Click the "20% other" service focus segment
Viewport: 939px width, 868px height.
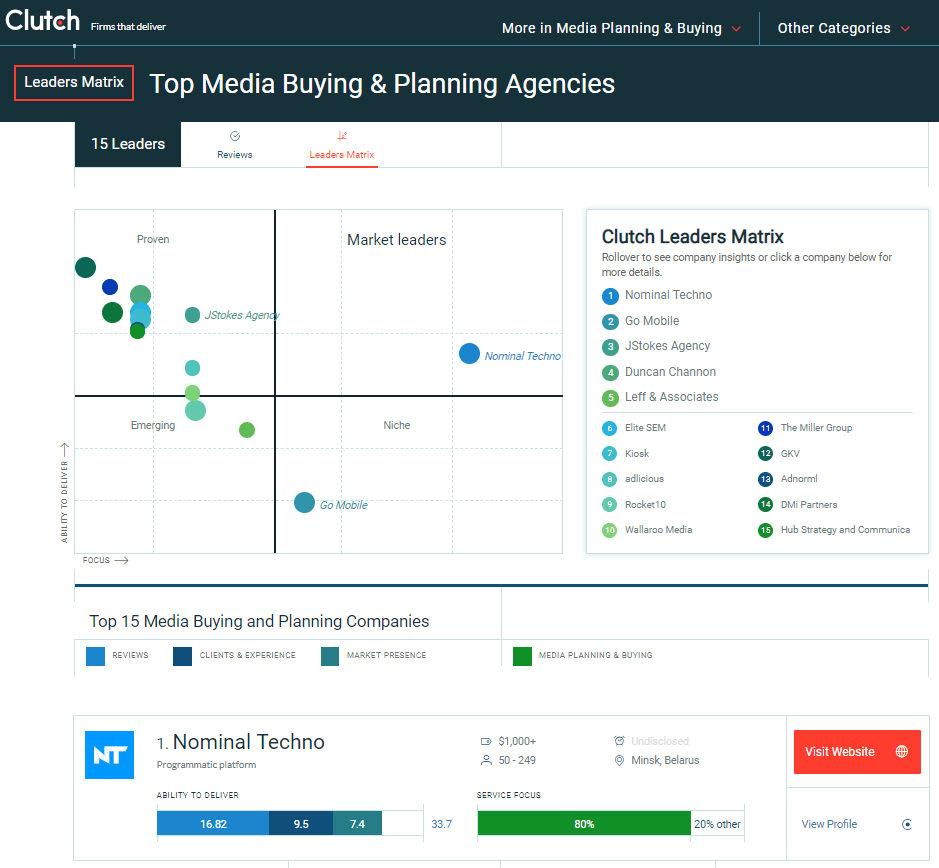(717, 824)
